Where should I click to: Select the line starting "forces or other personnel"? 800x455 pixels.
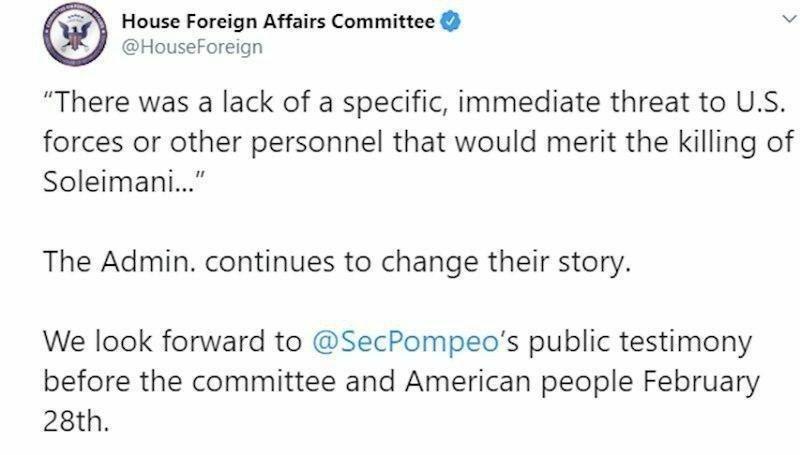(x=418, y=142)
